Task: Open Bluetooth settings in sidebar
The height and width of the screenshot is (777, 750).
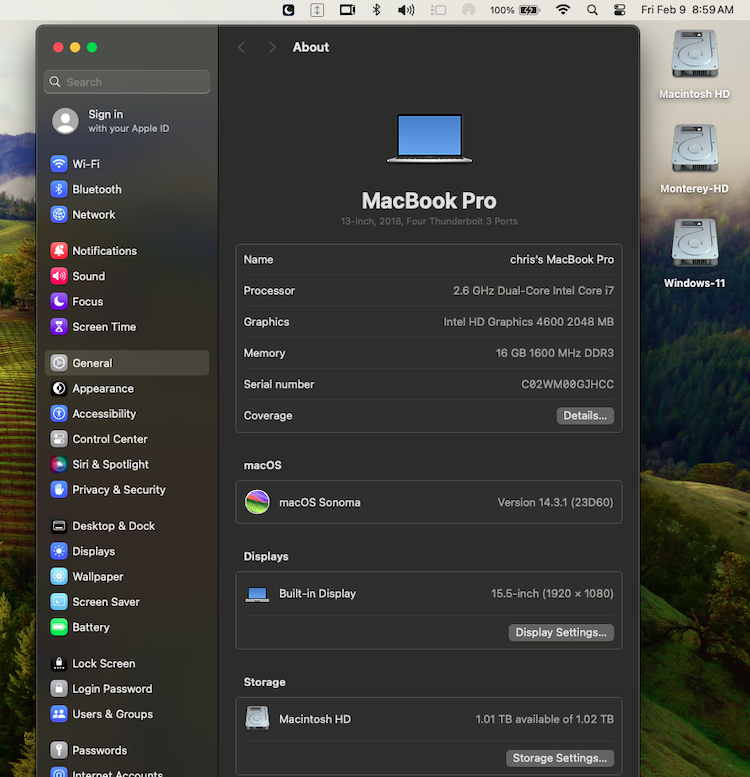Action: pos(127,189)
